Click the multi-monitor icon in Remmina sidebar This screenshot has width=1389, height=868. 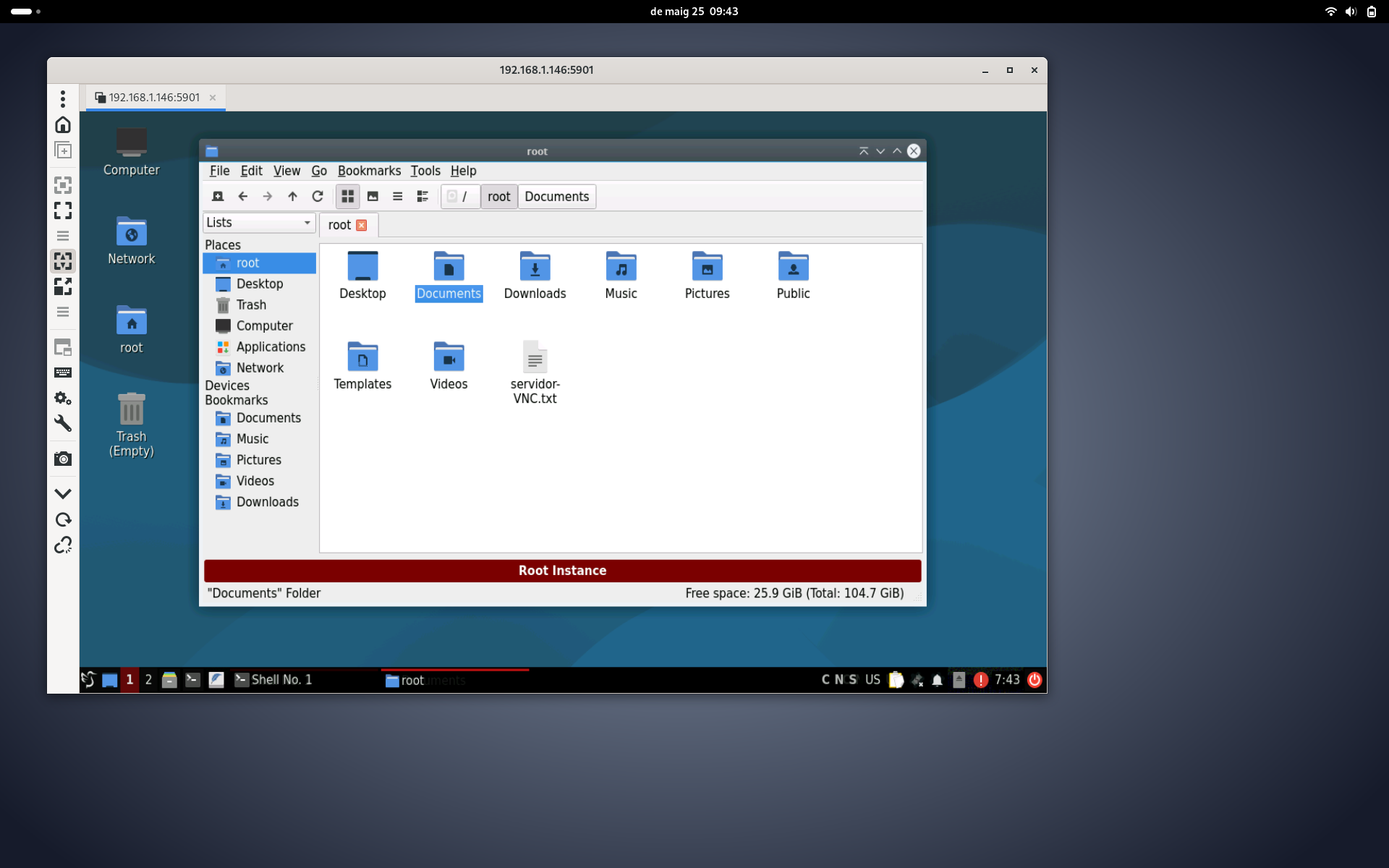[x=63, y=347]
